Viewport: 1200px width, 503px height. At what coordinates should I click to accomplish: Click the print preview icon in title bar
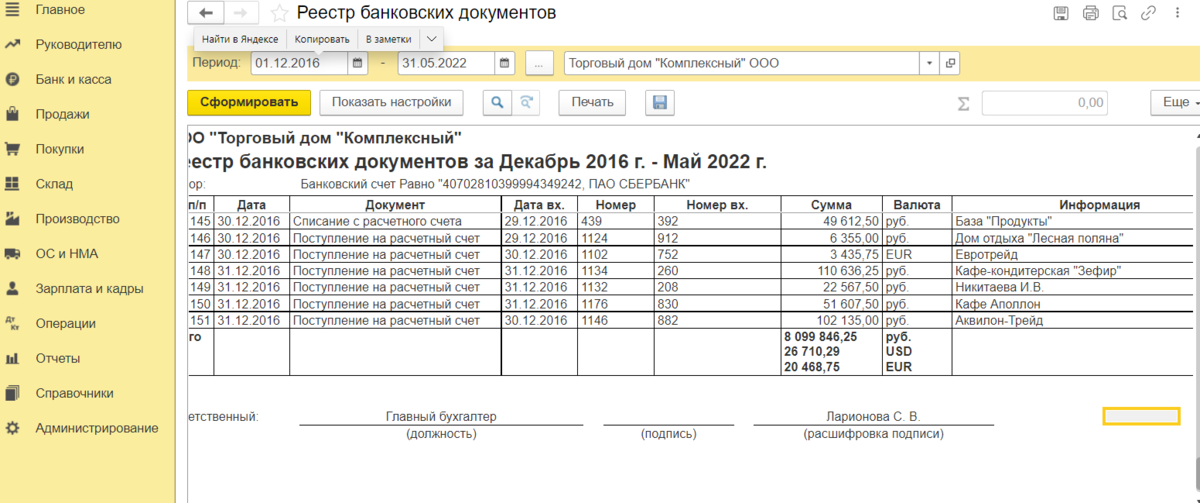click(1120, 14)
